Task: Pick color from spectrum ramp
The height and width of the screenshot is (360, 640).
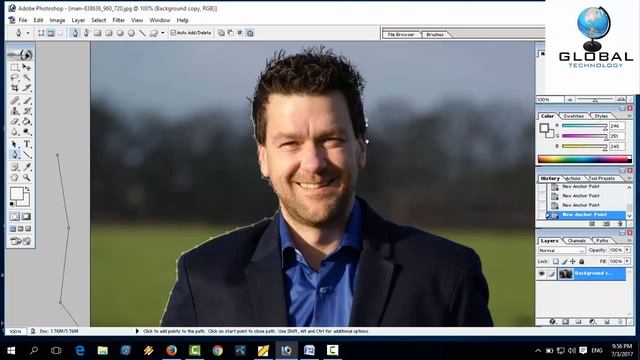Action: click(584, 159)
